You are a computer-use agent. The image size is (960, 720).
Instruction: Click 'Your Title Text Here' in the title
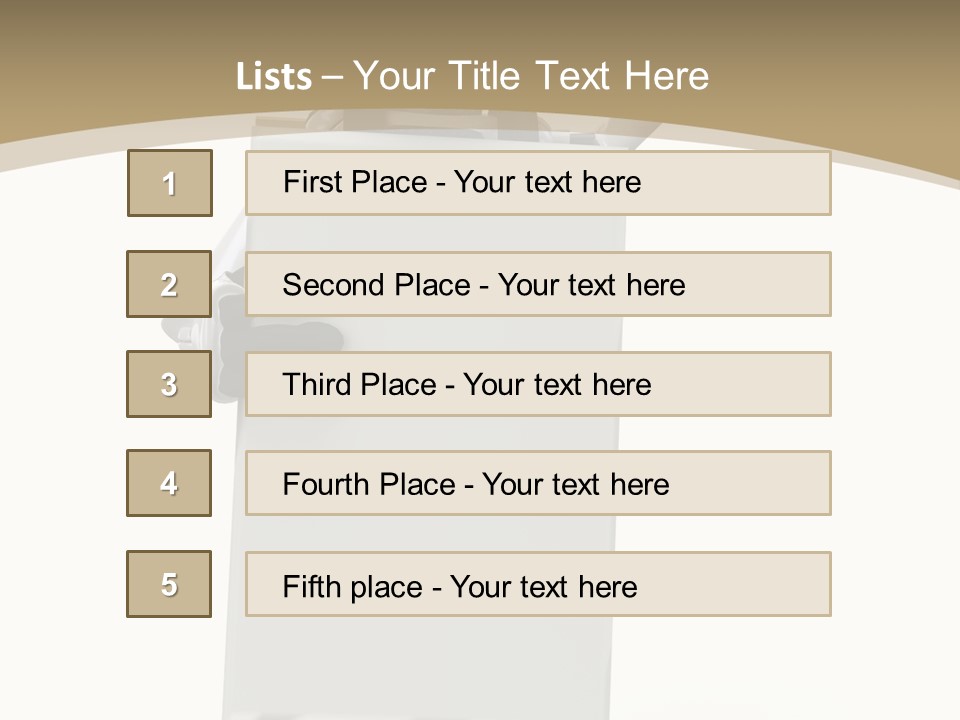pyautogui.click(x=530, y=76)
